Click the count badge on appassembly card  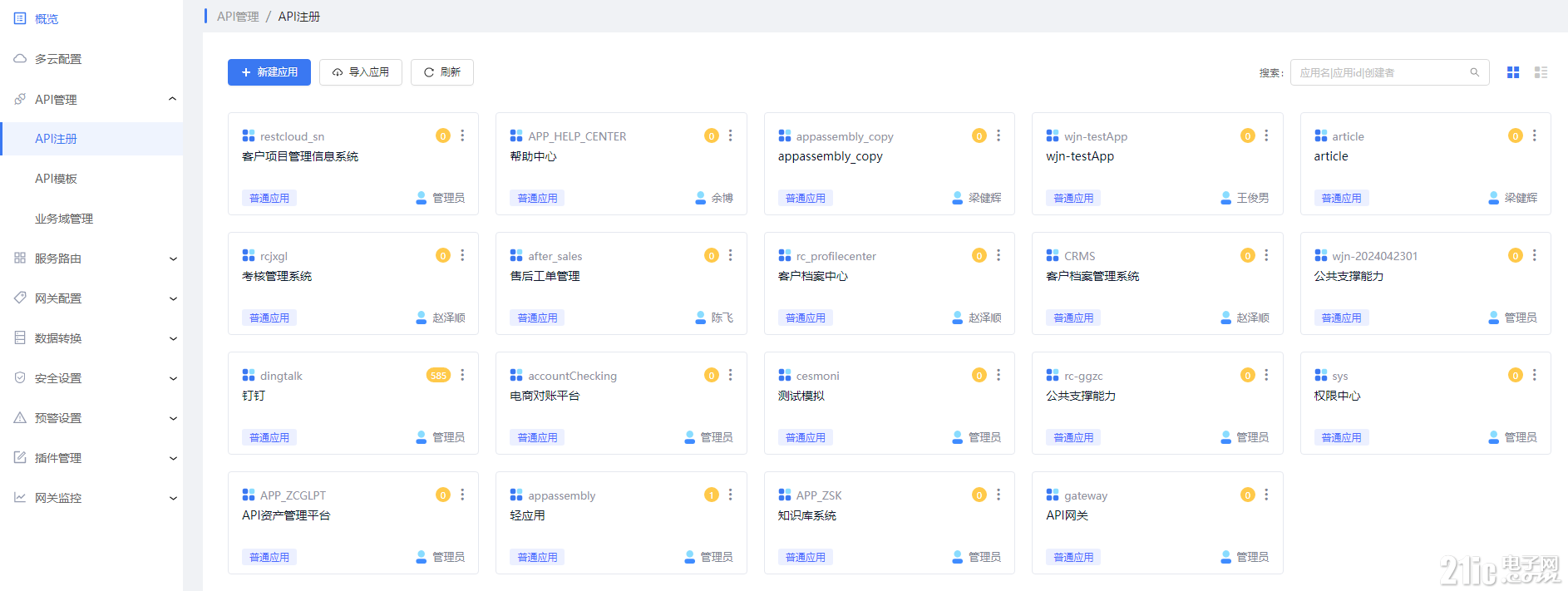tap(711, 495)
